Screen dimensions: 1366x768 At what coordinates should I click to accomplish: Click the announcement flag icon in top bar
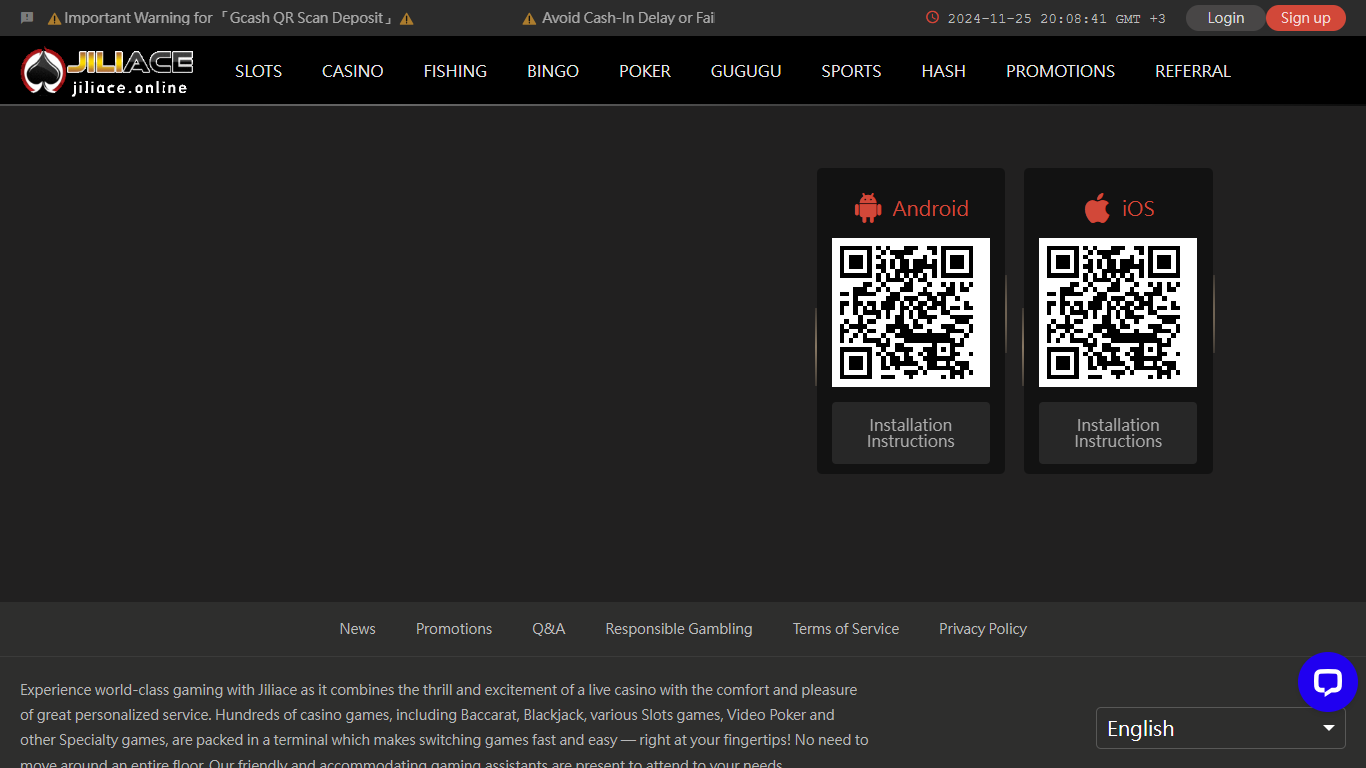coord(27,18)
